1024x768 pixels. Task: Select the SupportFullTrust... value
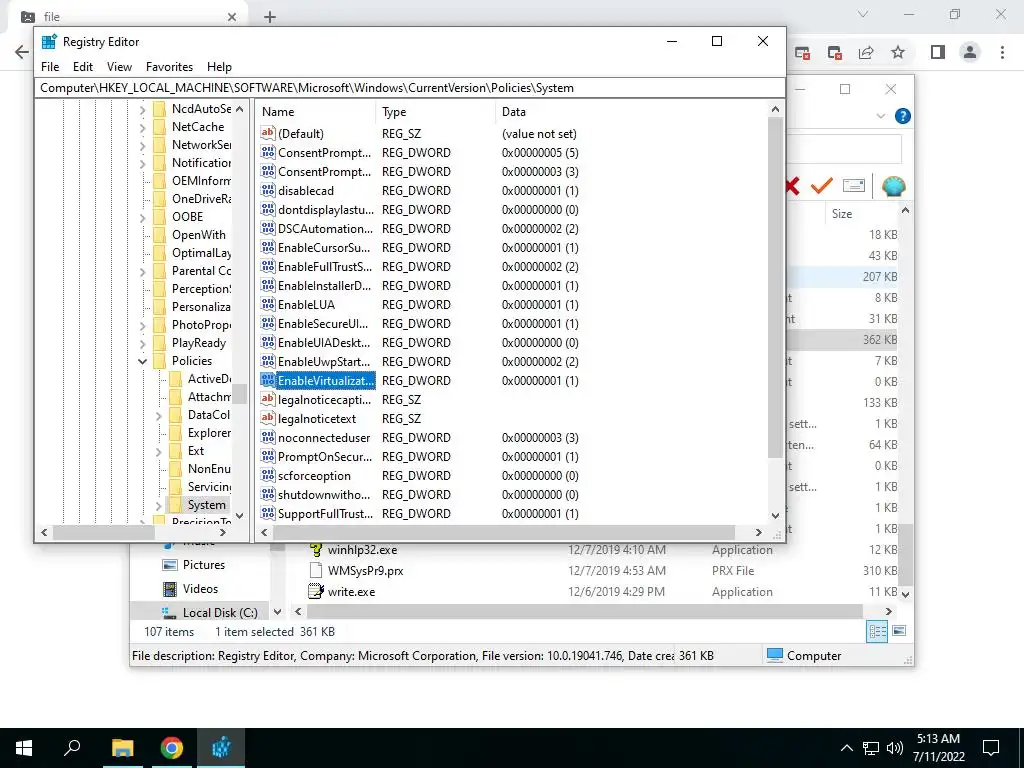tap(325, 513)
